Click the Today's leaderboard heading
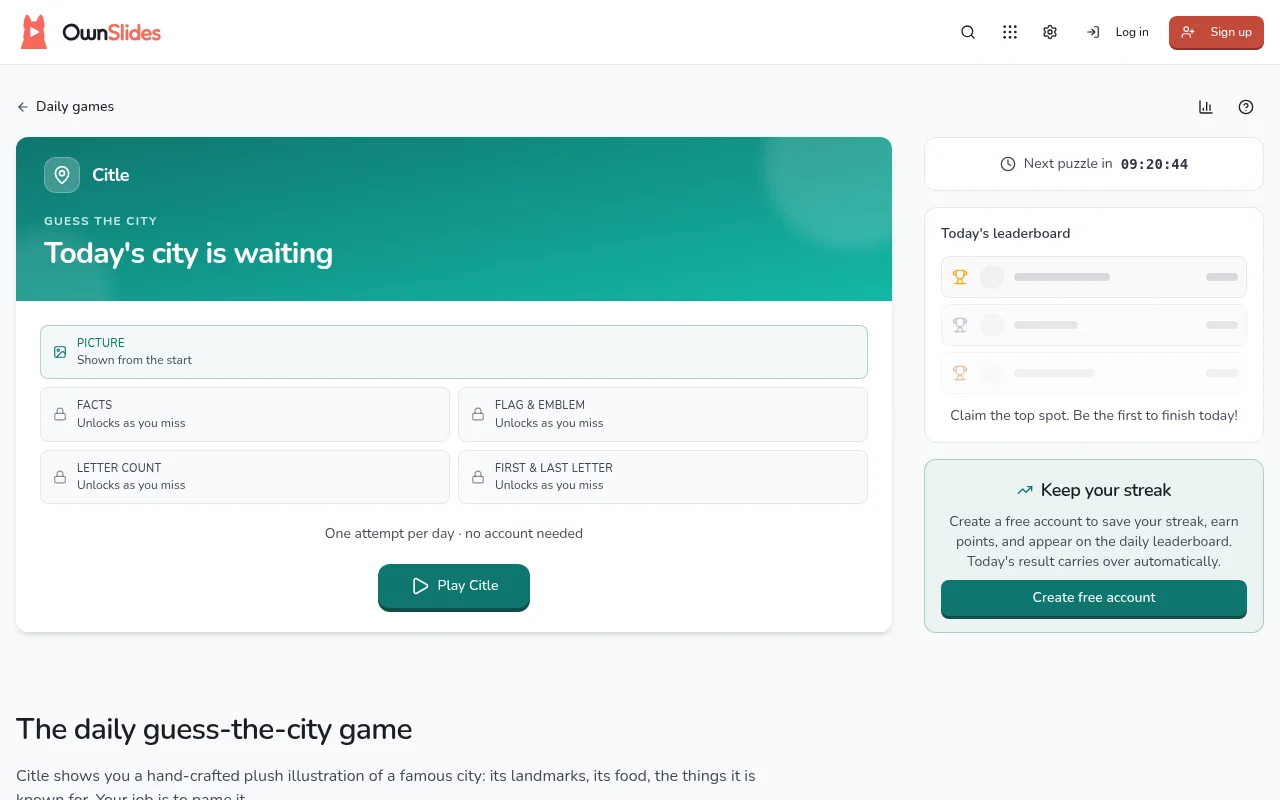The width and height of the screenshot is (1280, 800). [1006, 233]
